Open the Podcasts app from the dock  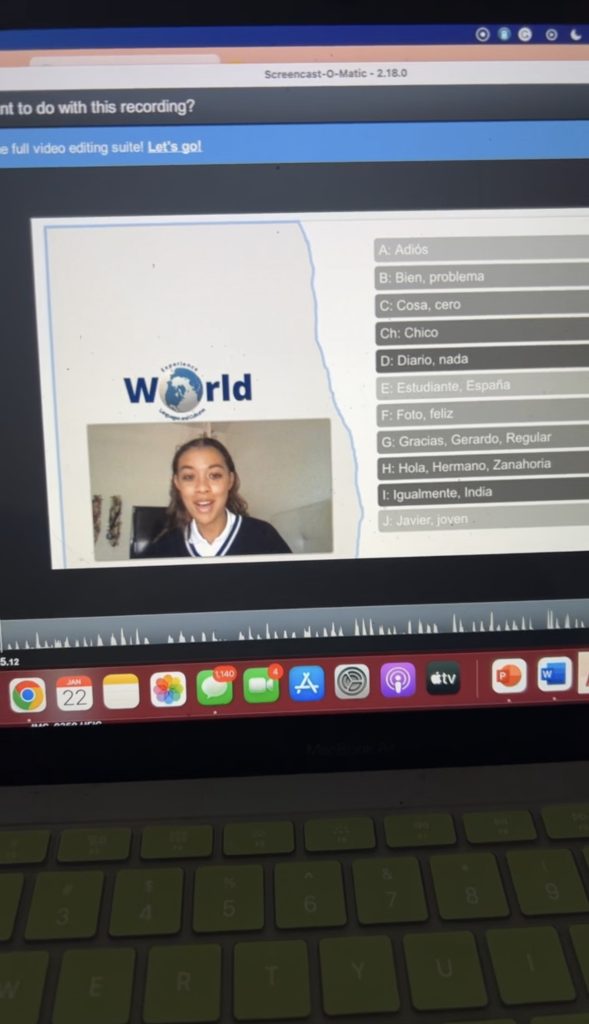[x=397, y=680]
